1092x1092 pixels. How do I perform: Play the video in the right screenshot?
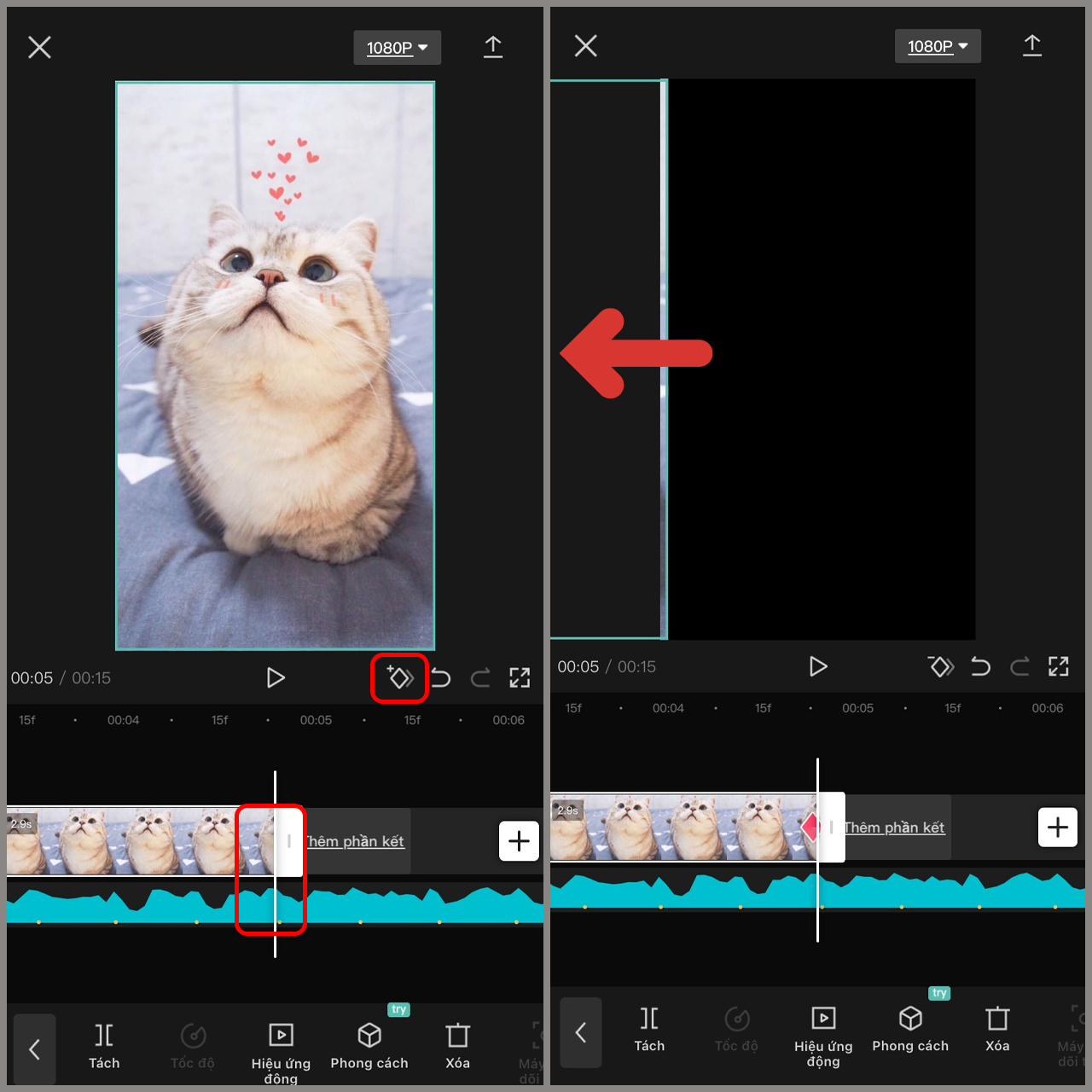[818, 666]
